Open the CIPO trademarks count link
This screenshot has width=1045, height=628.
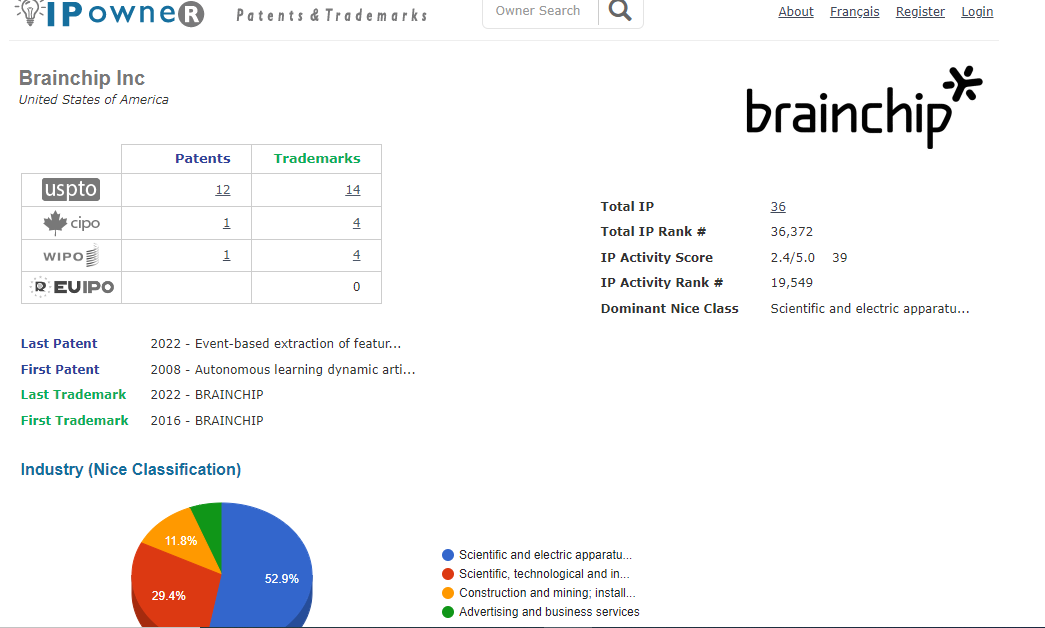(x=357, y=223)
